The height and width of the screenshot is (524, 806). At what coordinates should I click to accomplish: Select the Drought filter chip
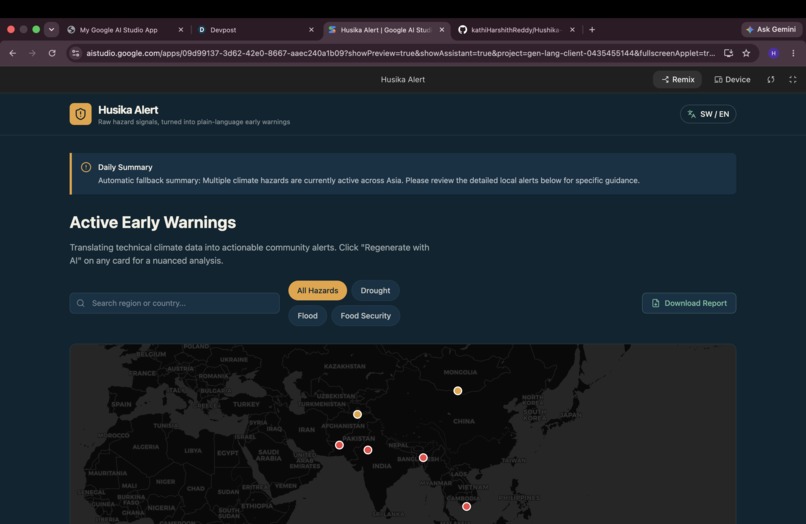375,291
